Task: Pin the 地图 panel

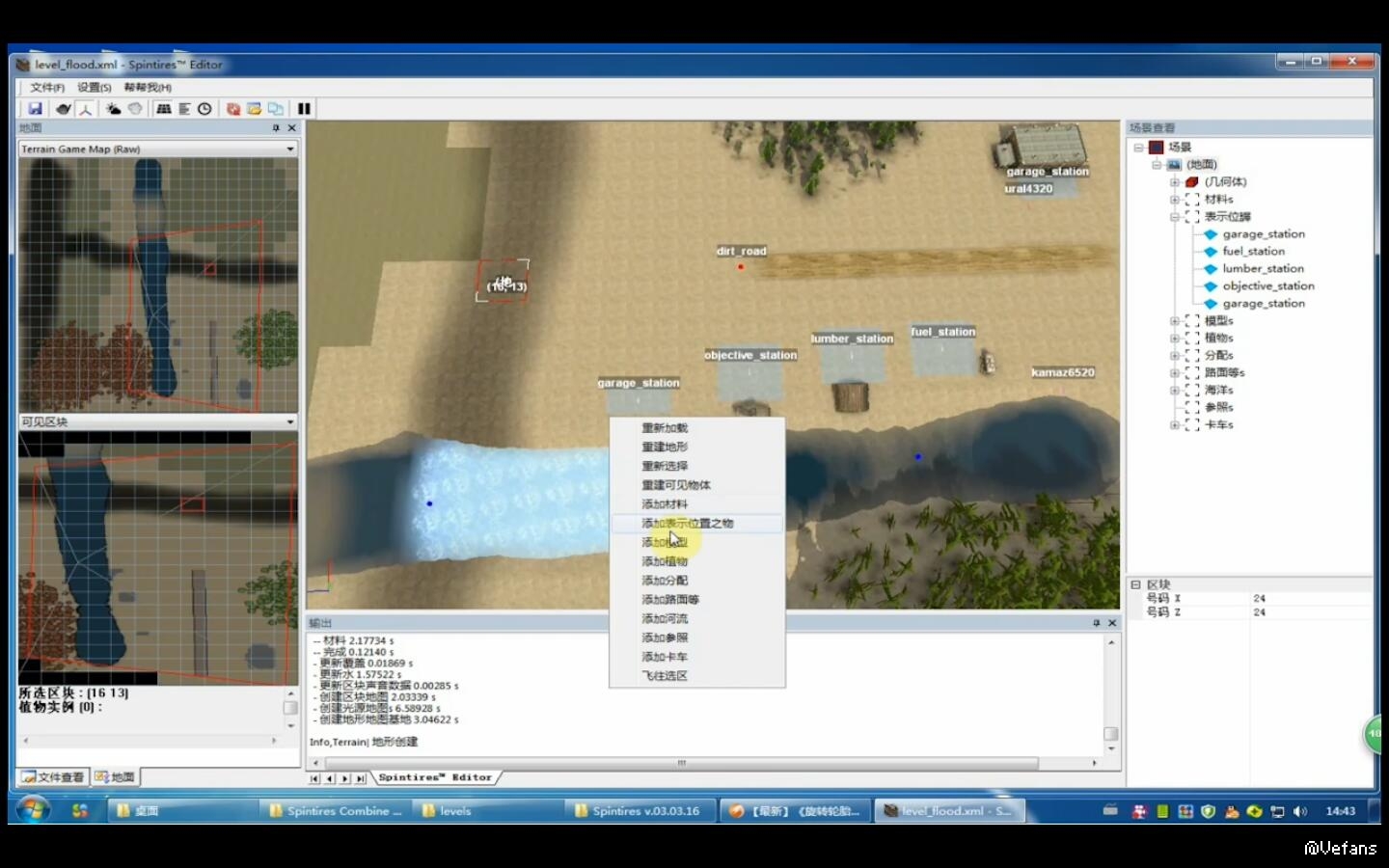Action: click(276, 127)
